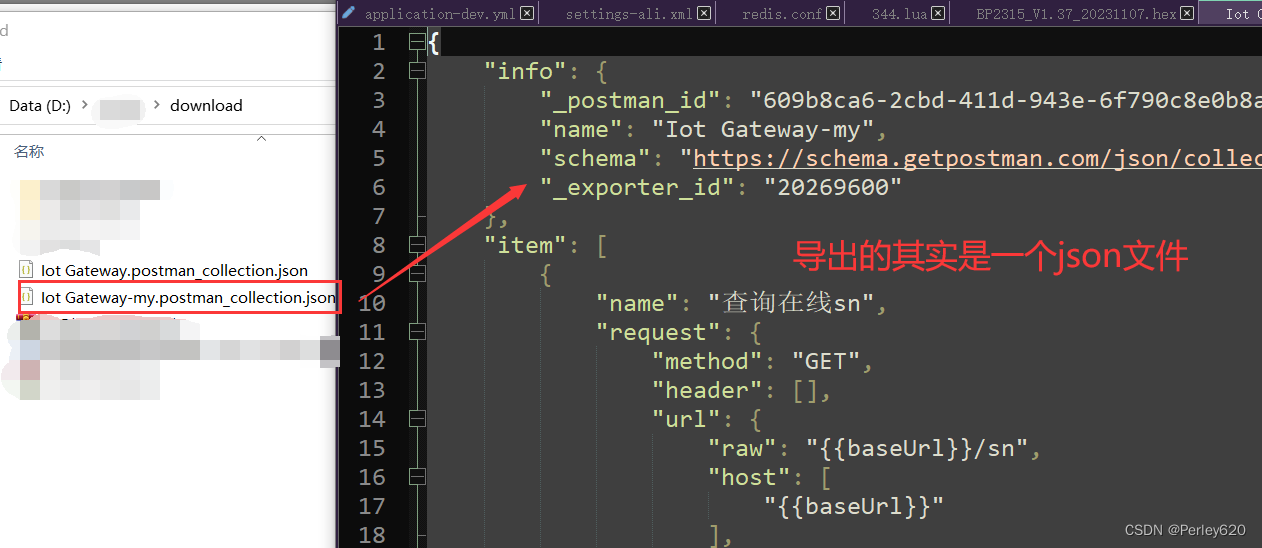1262x548 pixels.
Task: Switch to the 344.lua tab
Action: 898,14
